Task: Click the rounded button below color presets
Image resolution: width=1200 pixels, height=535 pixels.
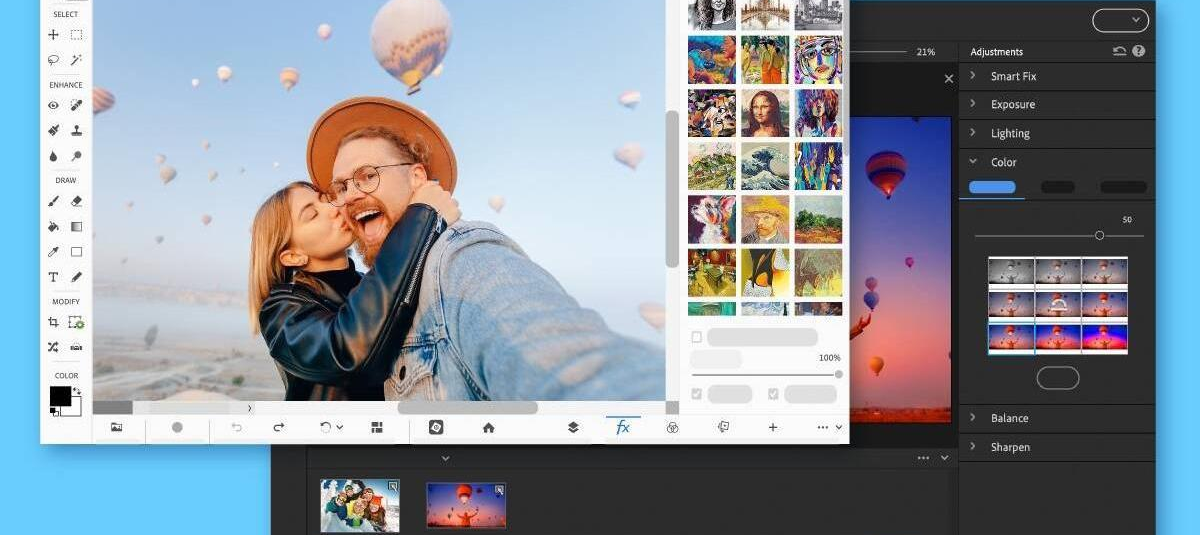Action: click(1058, 378)
